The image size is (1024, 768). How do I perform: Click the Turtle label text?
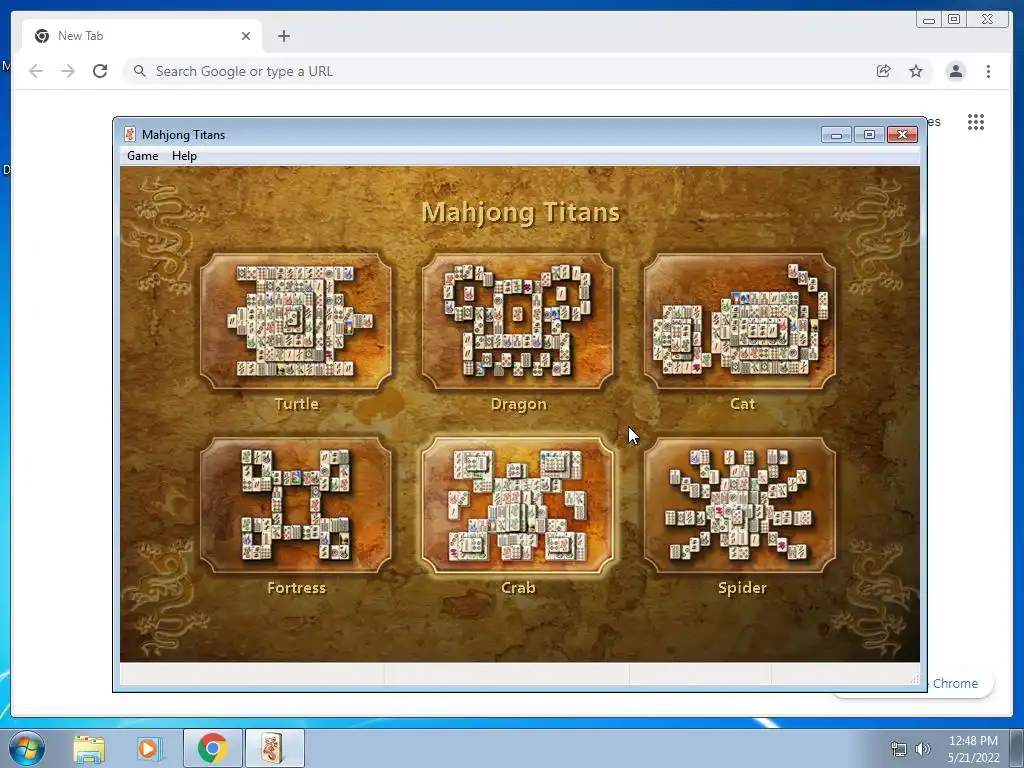(296, 404)
